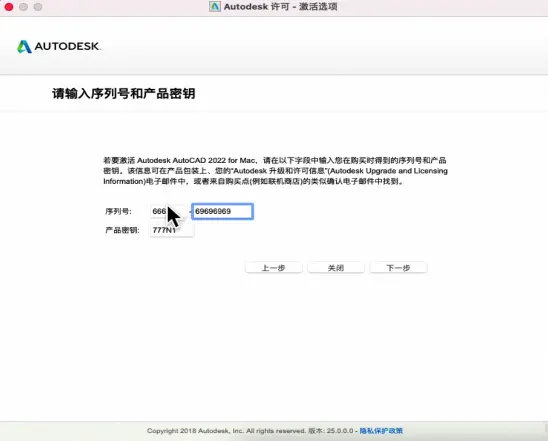Click the Autodesk logo in header
This screenshot has height=441, width=548.
[x=59, y=46]
